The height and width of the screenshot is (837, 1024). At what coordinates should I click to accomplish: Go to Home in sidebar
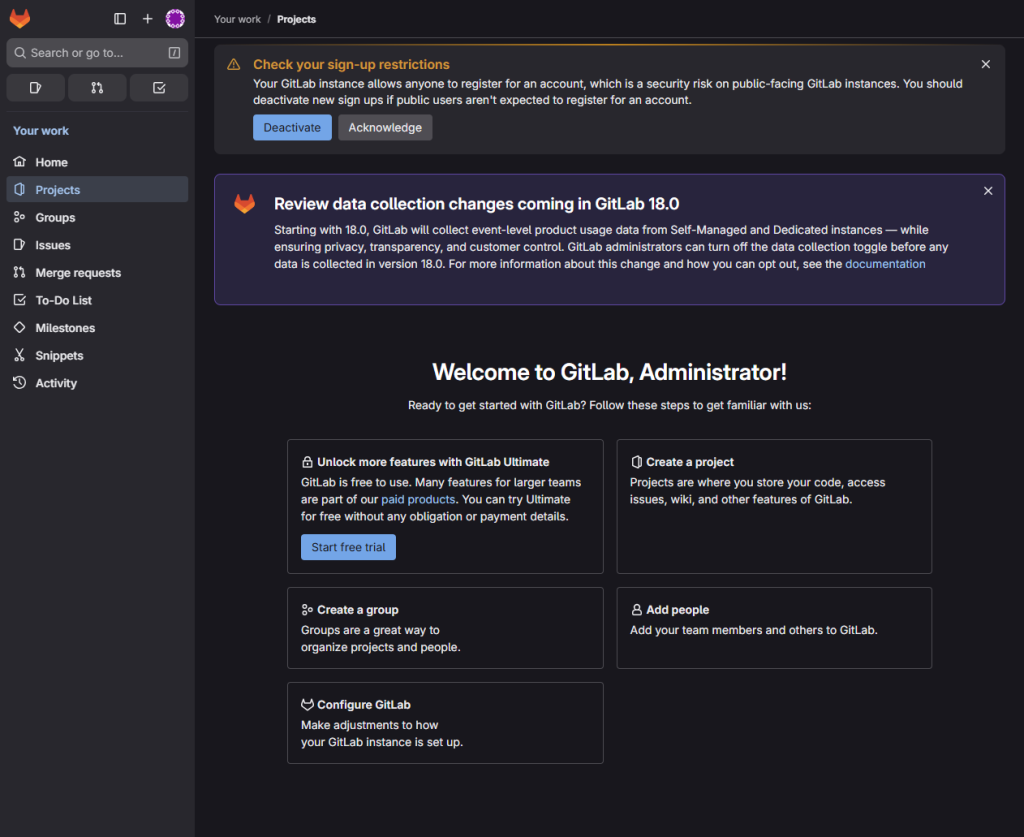[x=51, y=162]
